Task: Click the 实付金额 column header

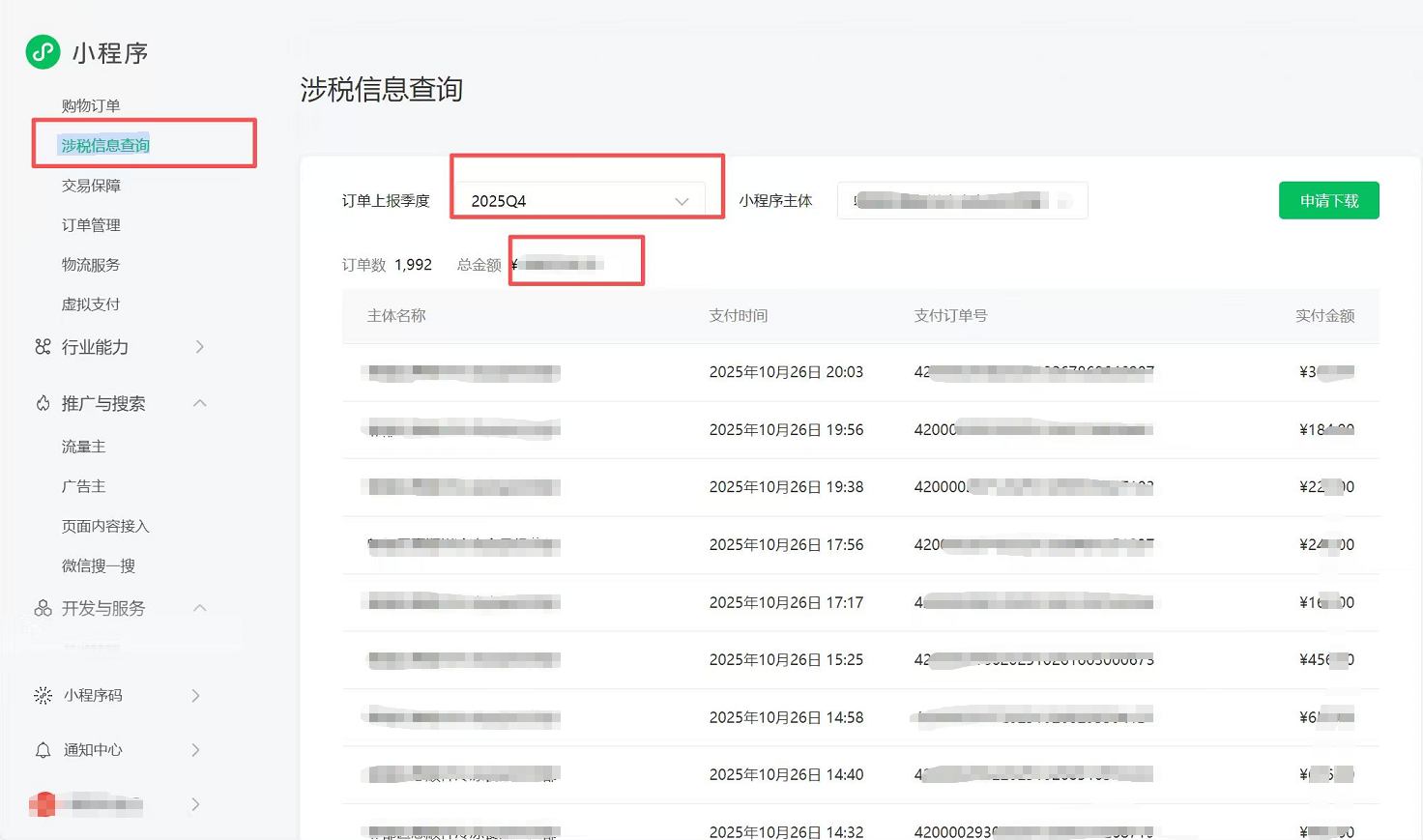Action: point(1325,316)
